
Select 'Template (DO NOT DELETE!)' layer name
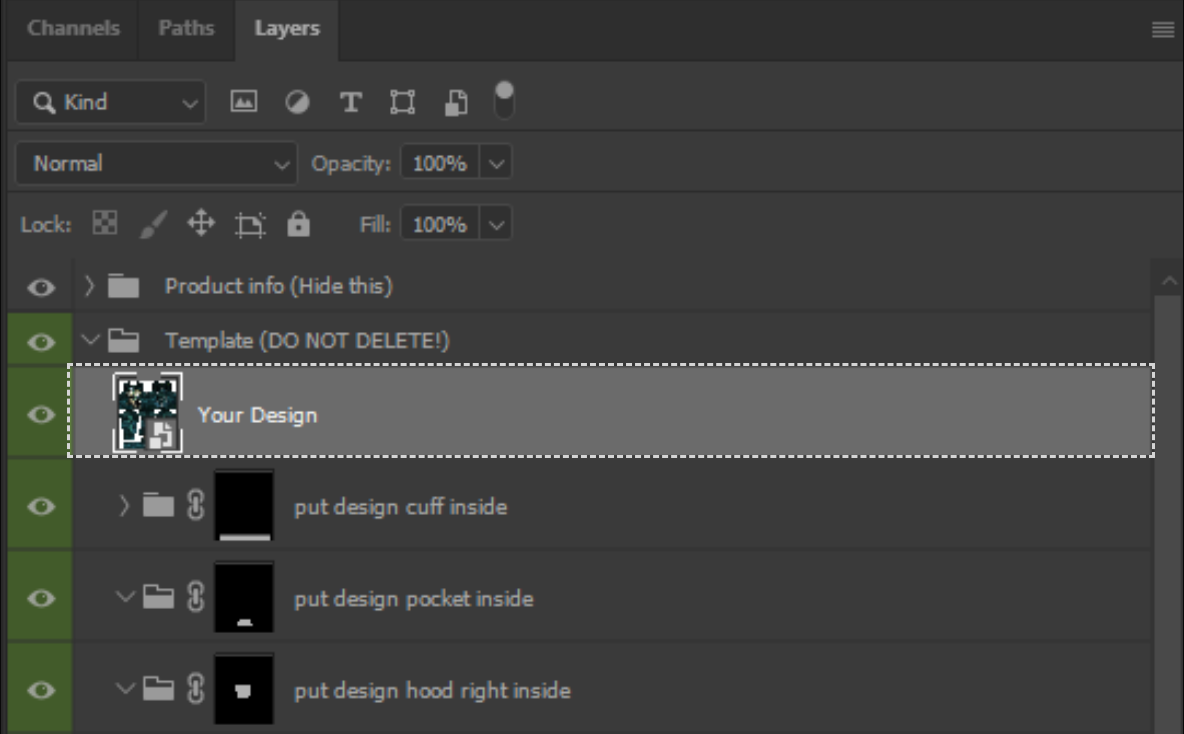(307, 341)
